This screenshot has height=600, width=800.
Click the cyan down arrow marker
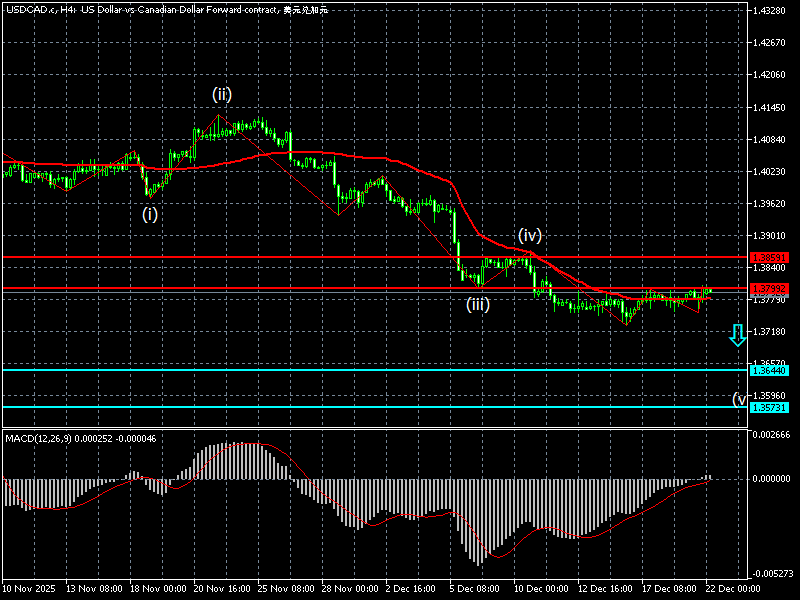(x=737, y=335)
